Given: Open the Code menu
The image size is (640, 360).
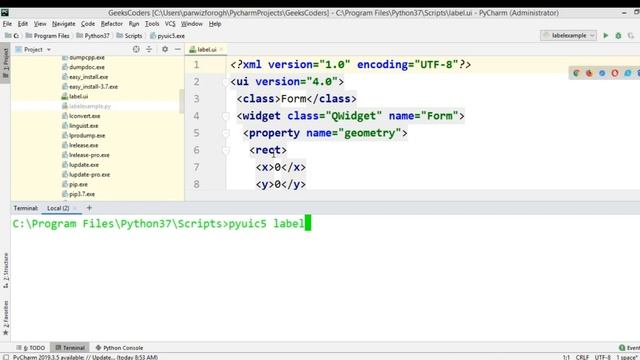Looking at the screenshot, I should tap(88, 24).
